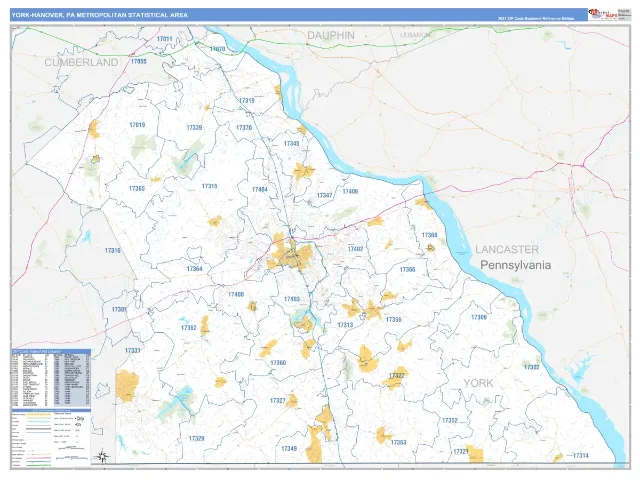640x480 pixels.
Task: Select ZIP code 17070 label
Action: pos(217,49)
